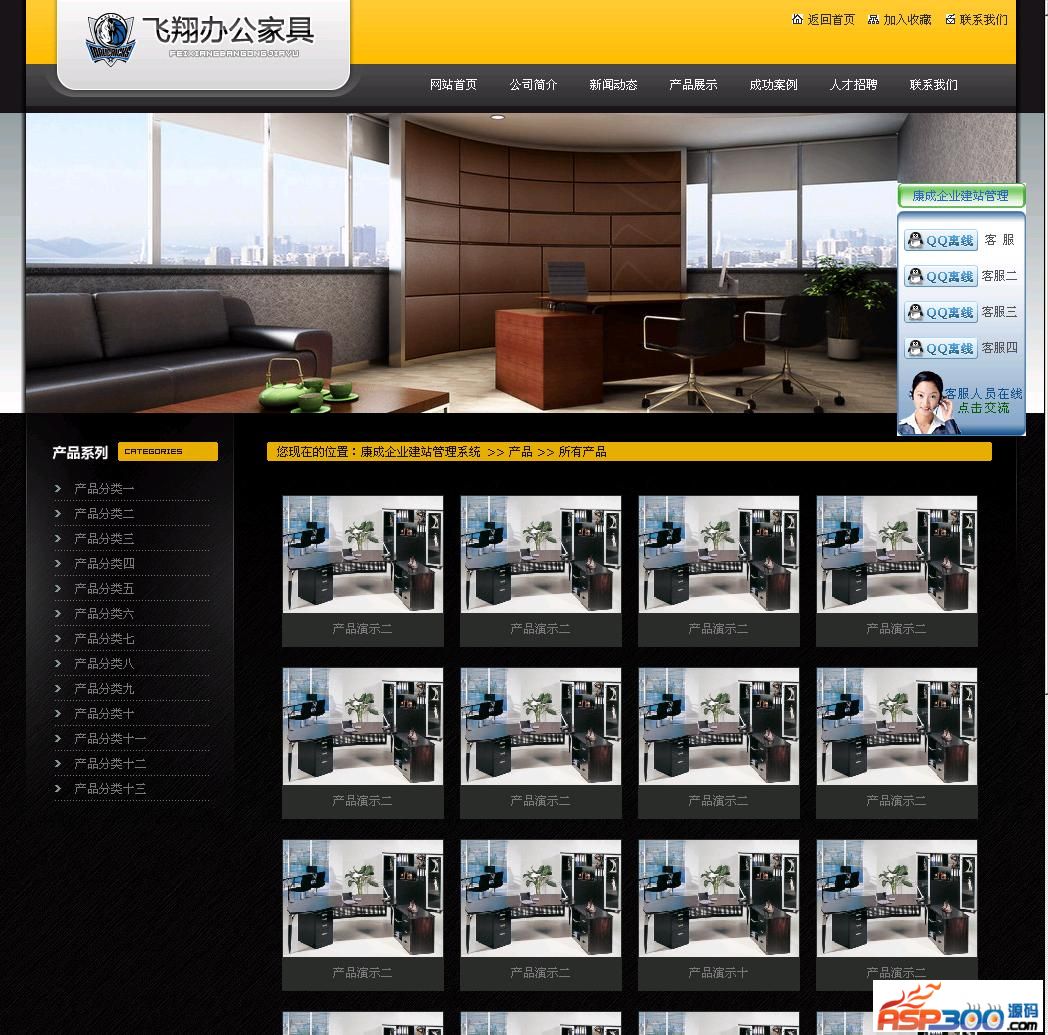Open the 成功案例 nav menu item
The image size is (1048, 1035).
(x=773, y=85)
